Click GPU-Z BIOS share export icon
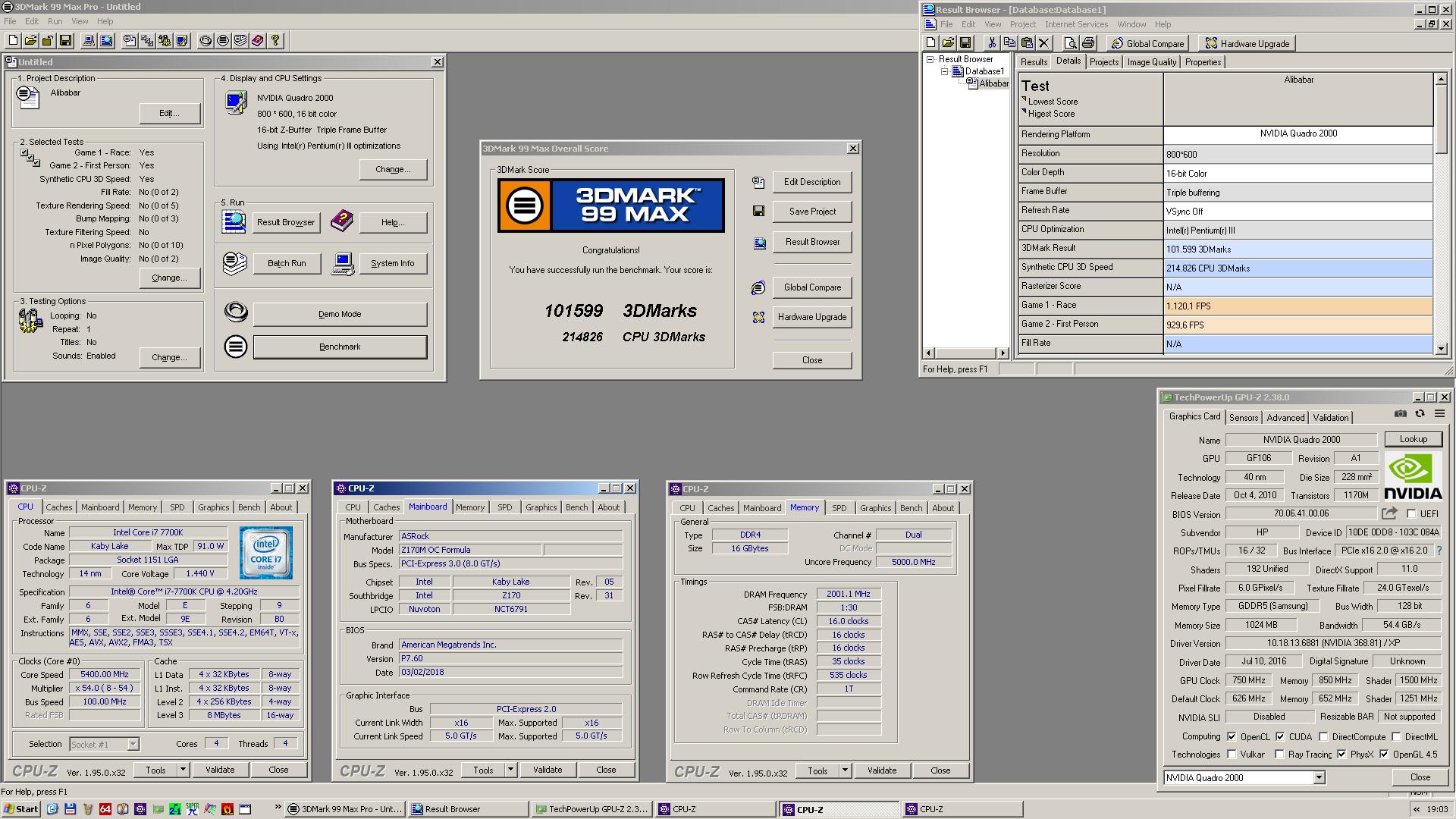The image size is (1456, 819). (1389, 514)
